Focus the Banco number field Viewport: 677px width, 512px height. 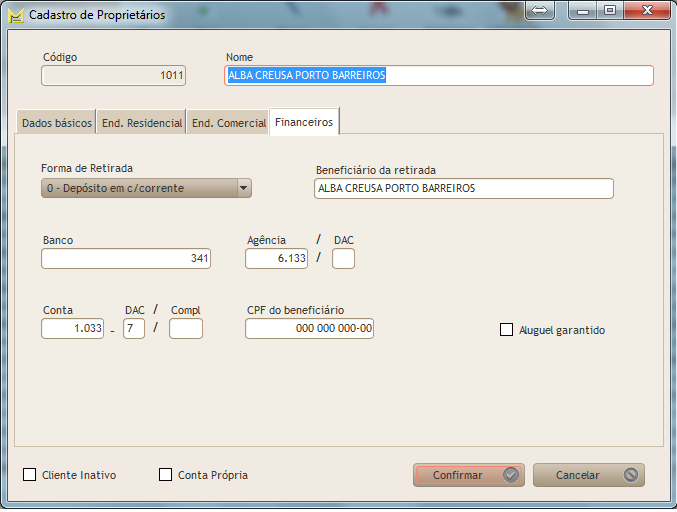coord(126,259)
